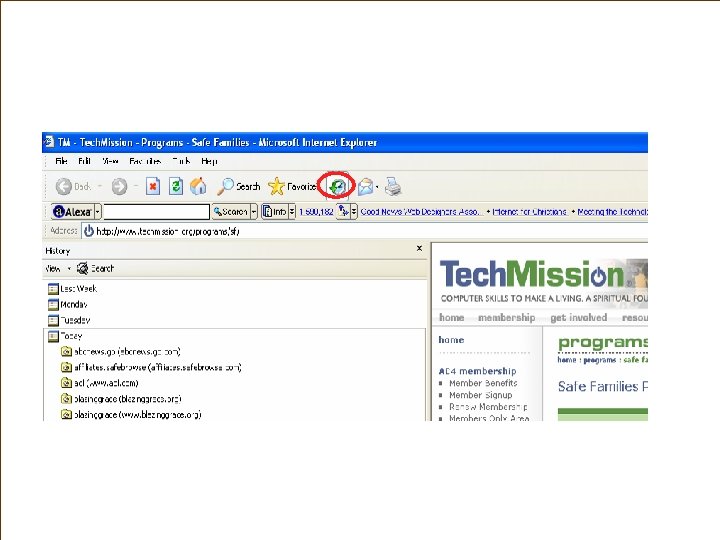
Task: Click the abcnews.go history folder icon
Action: (66, 352)
